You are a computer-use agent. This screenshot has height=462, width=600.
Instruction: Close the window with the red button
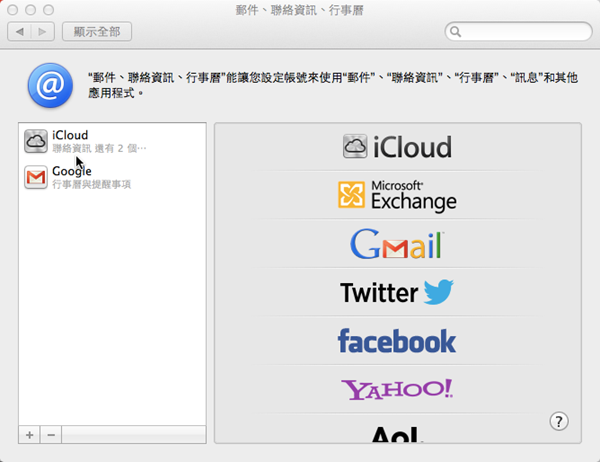pos(13,10)
